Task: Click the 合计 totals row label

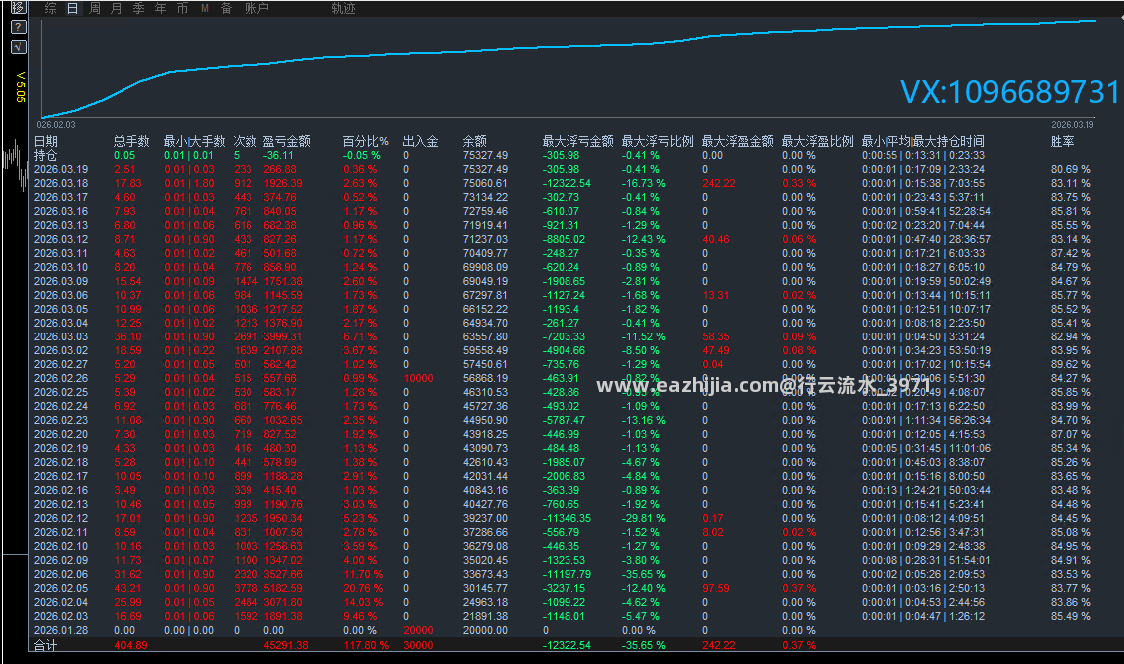Action: pyautogui.click(x=45, y=645)
